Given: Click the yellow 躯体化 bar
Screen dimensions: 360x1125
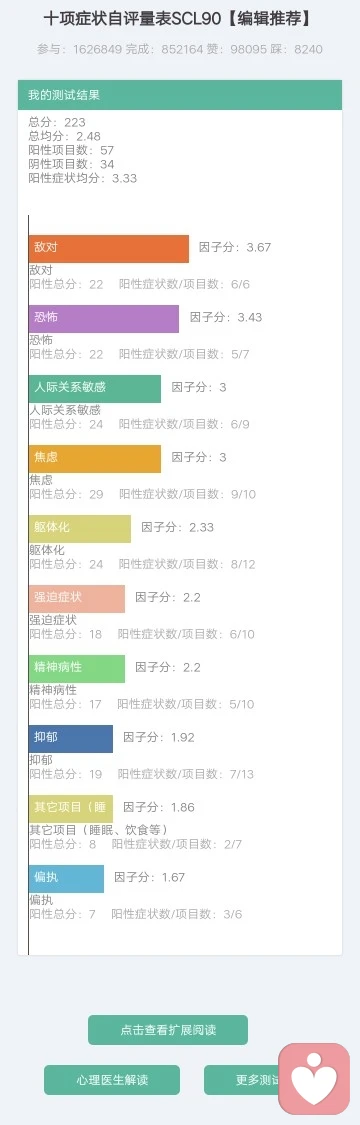Looking at the screenshot, I should [80, 527].
